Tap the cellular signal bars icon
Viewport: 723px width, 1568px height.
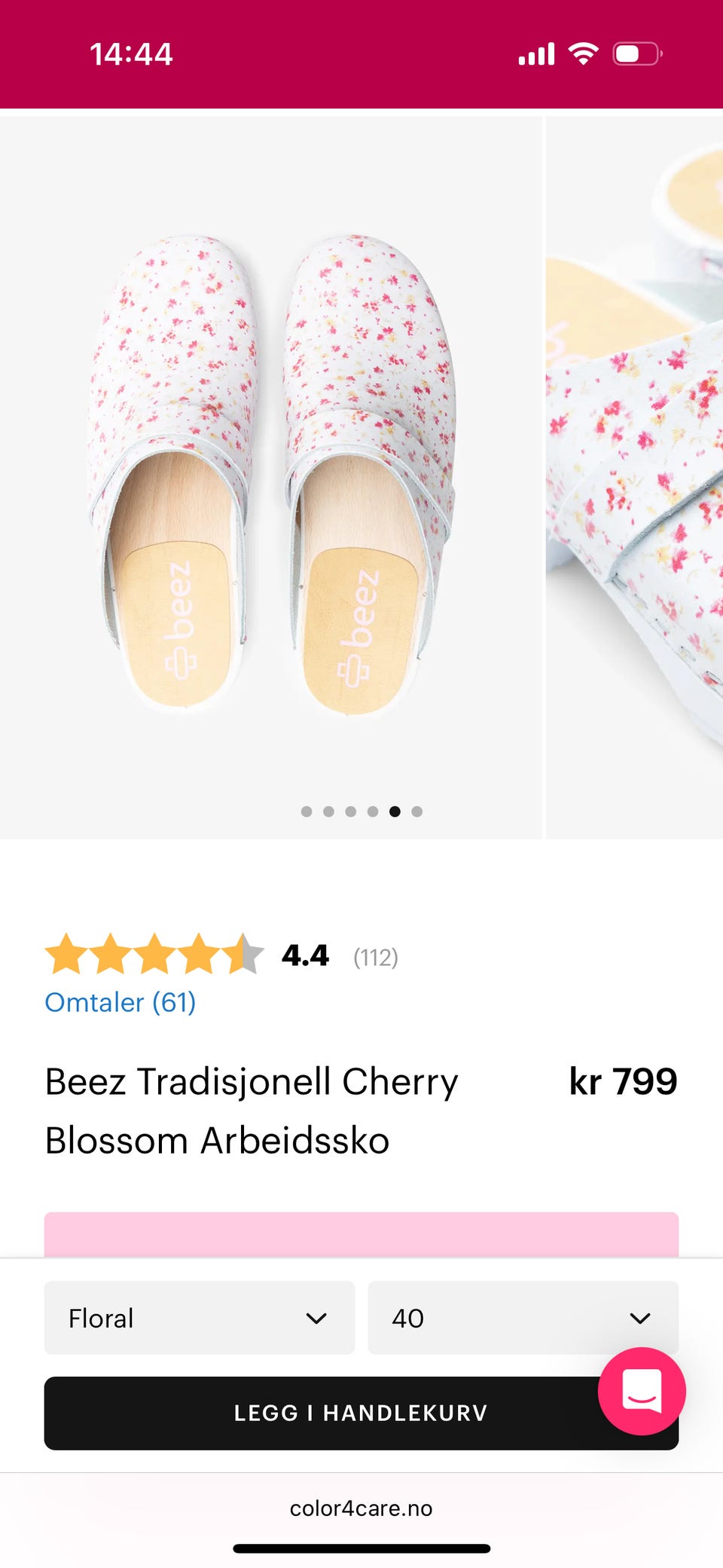[536, 54]
